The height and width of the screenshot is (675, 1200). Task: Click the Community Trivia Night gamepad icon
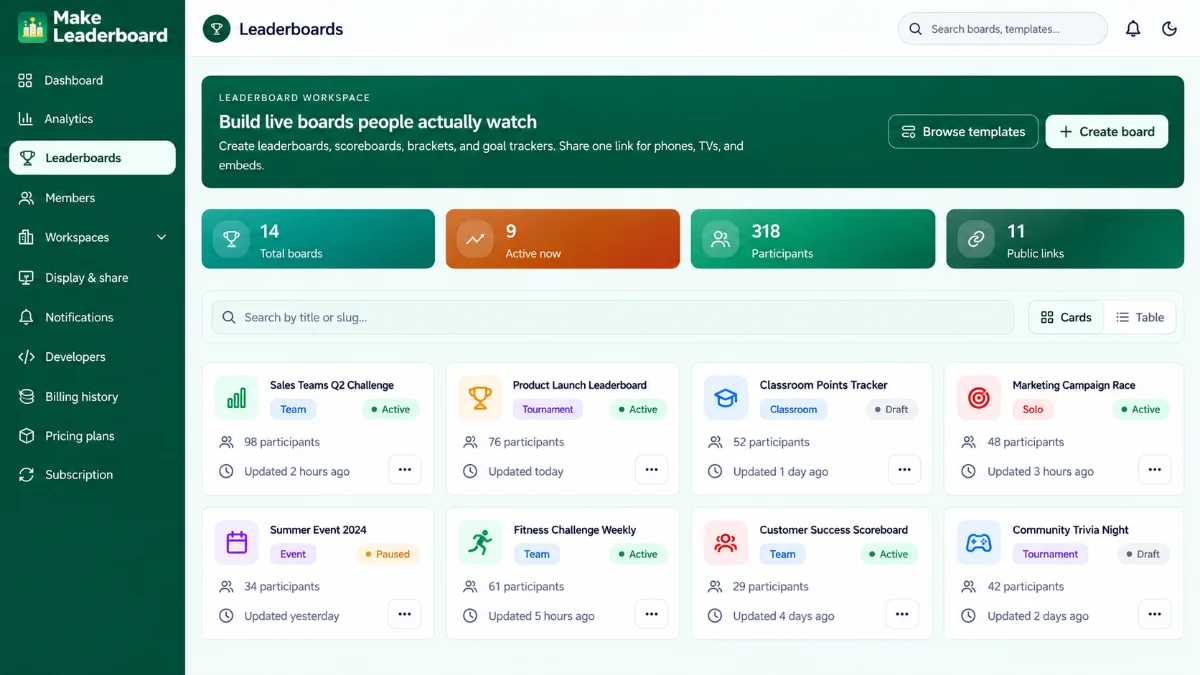click(x=978, y=542)
